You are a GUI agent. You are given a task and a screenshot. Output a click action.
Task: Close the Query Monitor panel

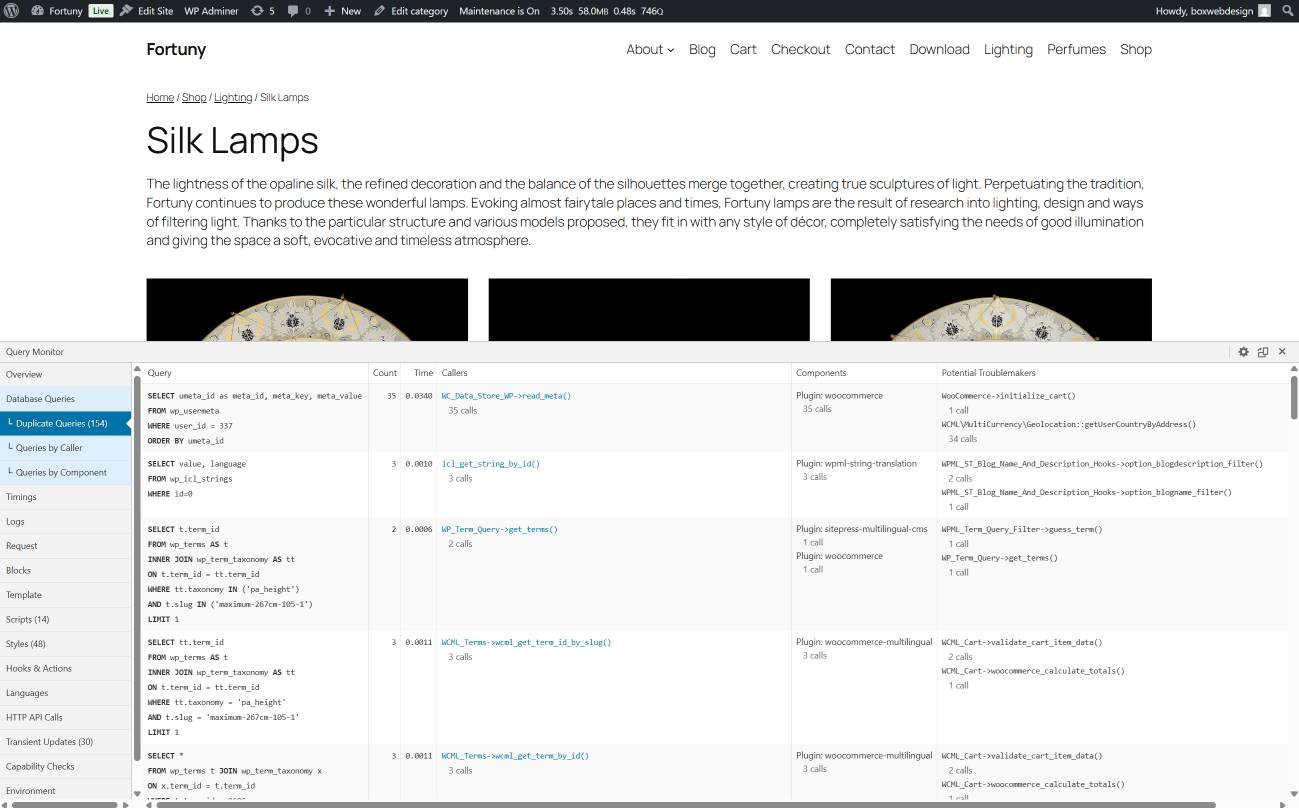click(1282, 352)
